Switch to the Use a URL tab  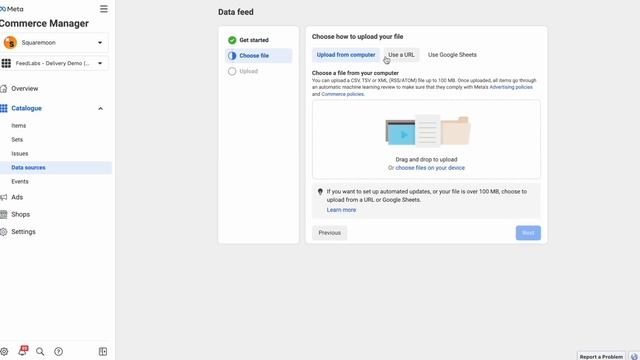click(x=401, y=55)
